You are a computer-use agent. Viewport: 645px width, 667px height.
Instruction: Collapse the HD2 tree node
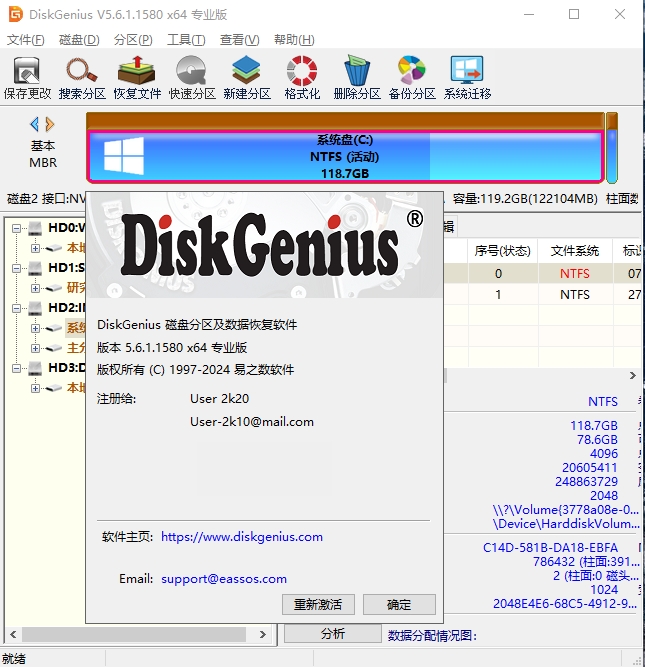16,308
